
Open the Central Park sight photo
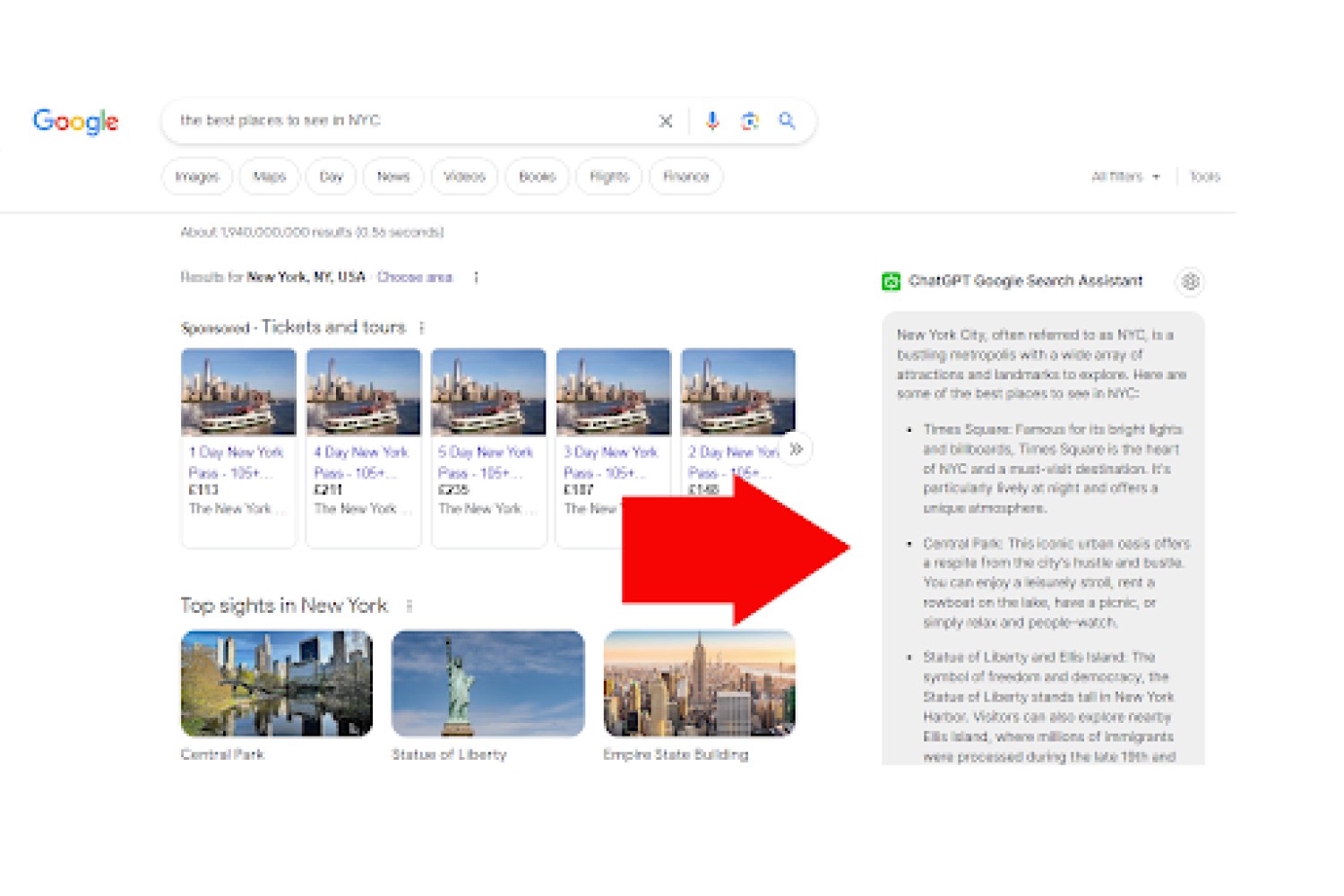tap(277, 684)
